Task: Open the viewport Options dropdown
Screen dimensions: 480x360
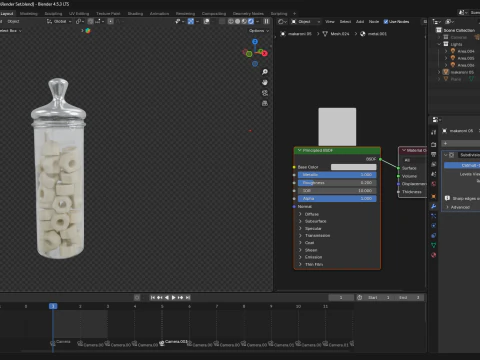Action: click(259, 31)
